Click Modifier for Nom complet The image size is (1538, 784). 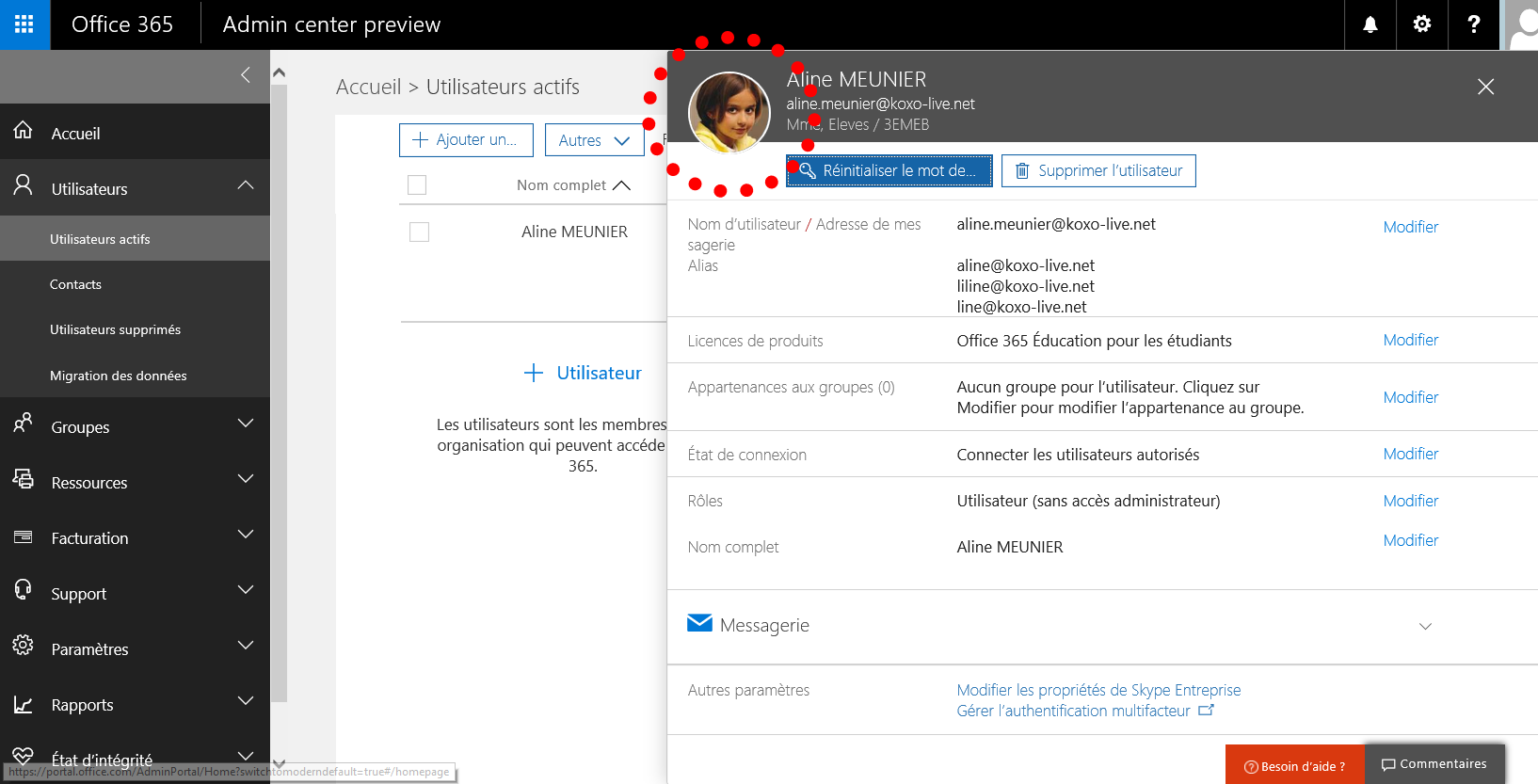pos(1410,540)
